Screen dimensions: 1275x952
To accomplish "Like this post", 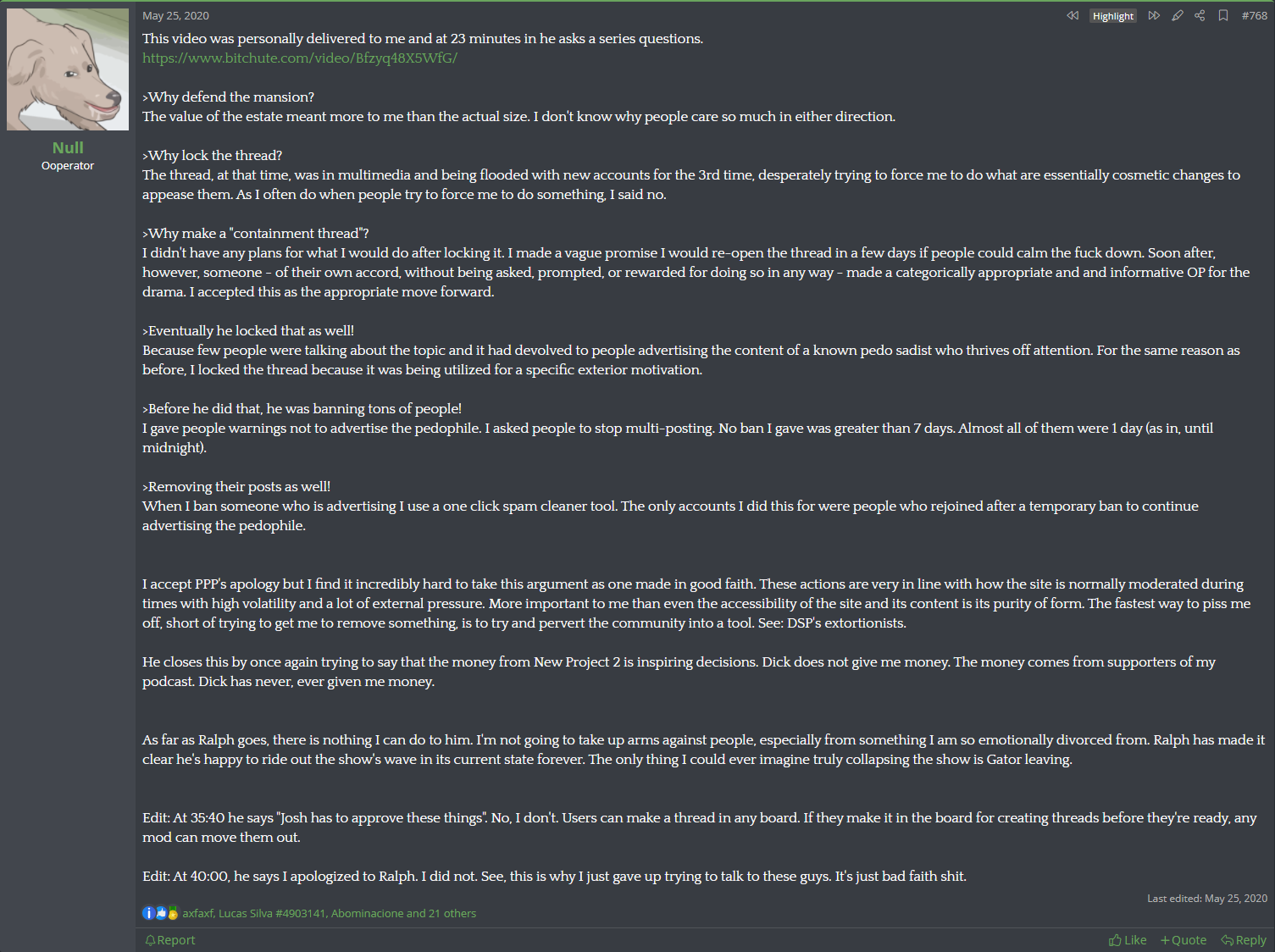I will [x=1128, y=940].
